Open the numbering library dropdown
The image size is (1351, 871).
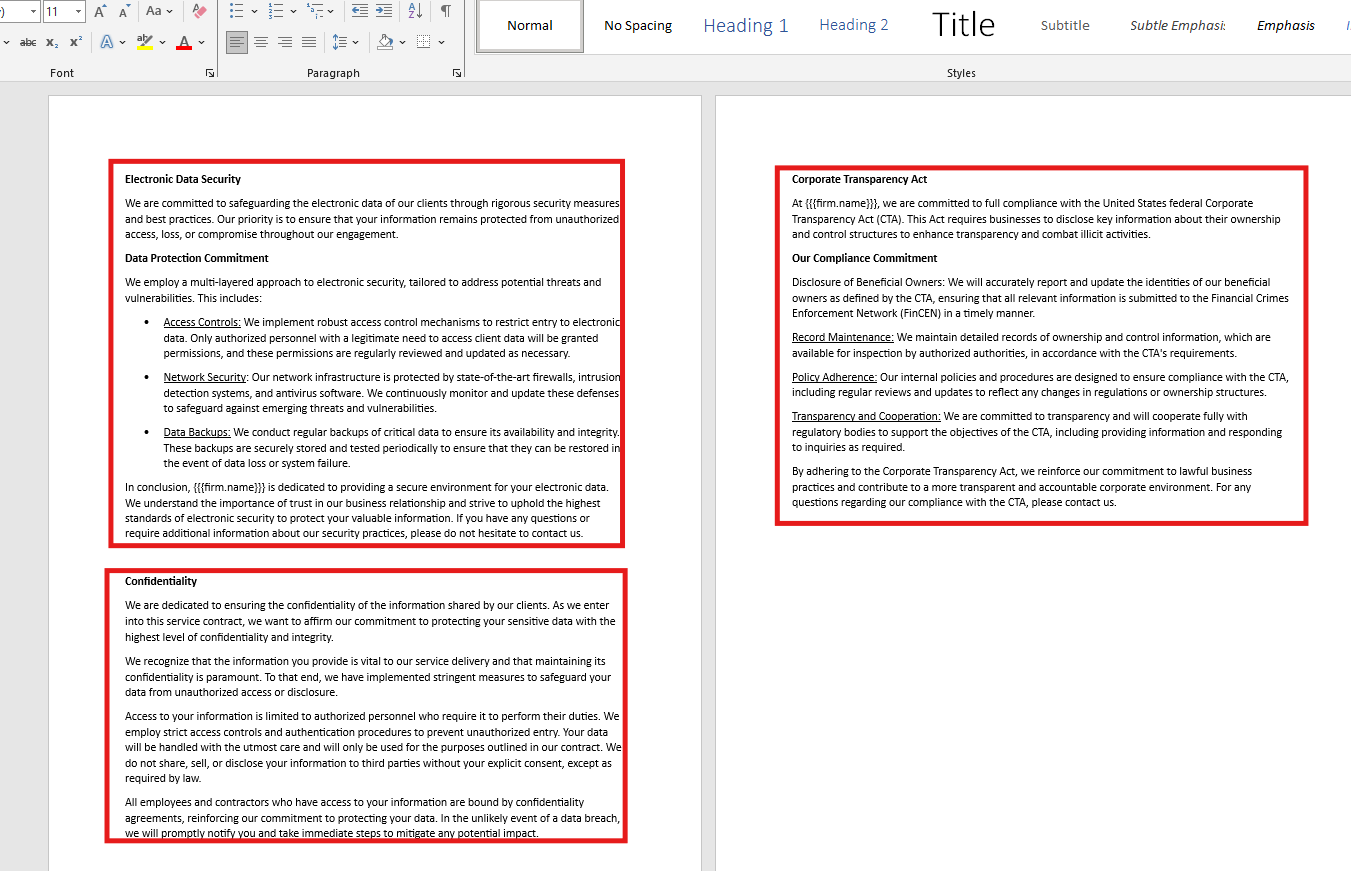pyautogui.click(x=294, y=11)
